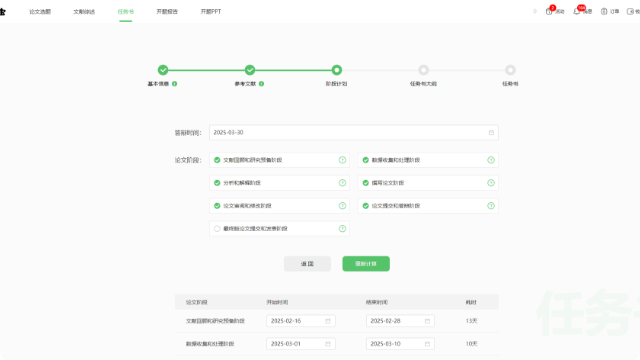
Task: Click the final 任务书 step circle
Action: pyautogui.click(x=510, y=70)
